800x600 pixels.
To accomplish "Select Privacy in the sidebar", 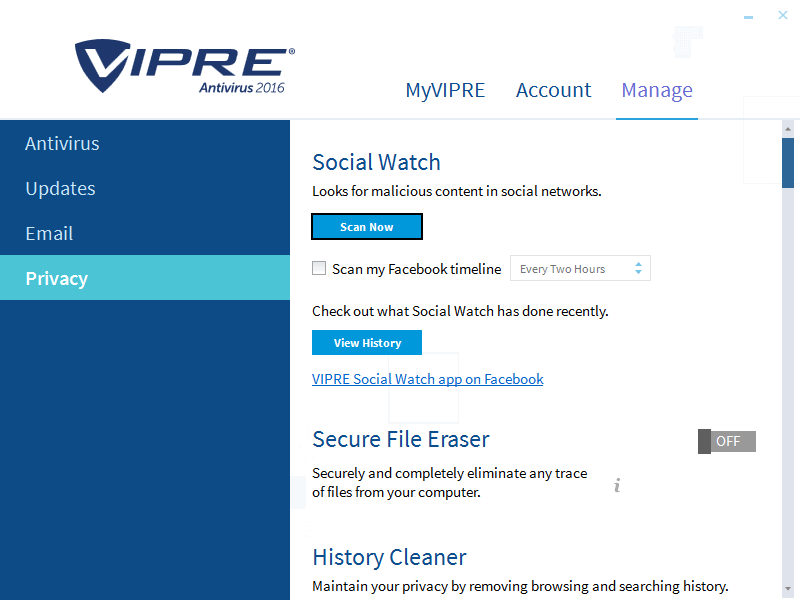I will point(57,278).
